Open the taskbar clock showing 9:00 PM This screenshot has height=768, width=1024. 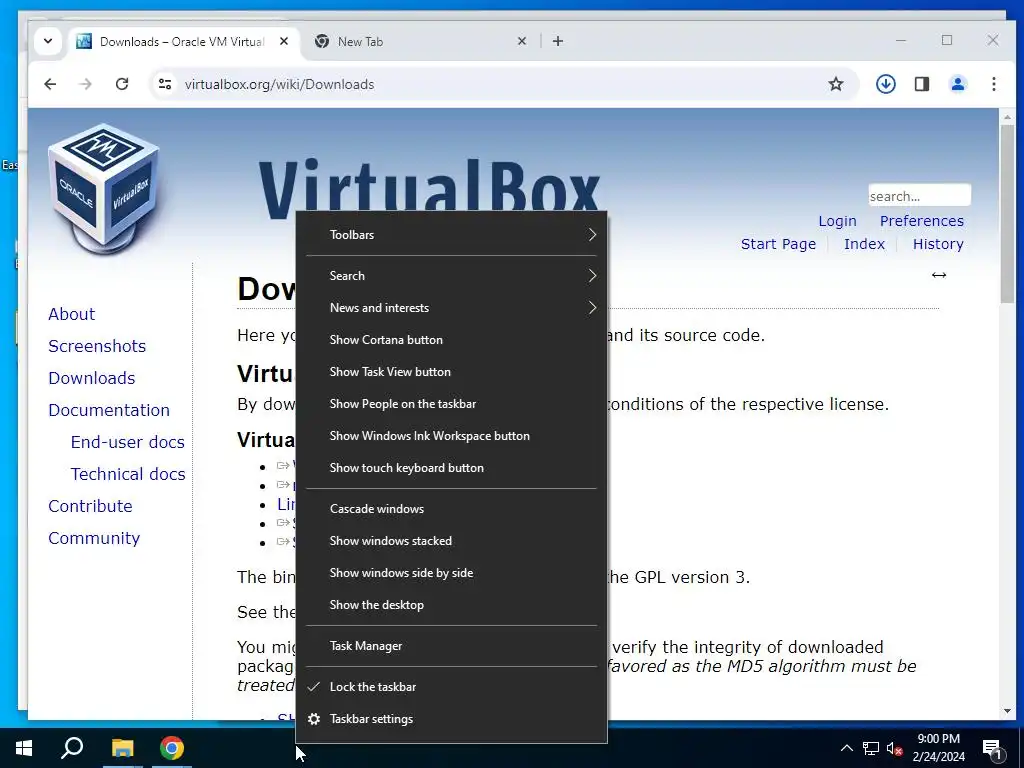coord(938,748)
